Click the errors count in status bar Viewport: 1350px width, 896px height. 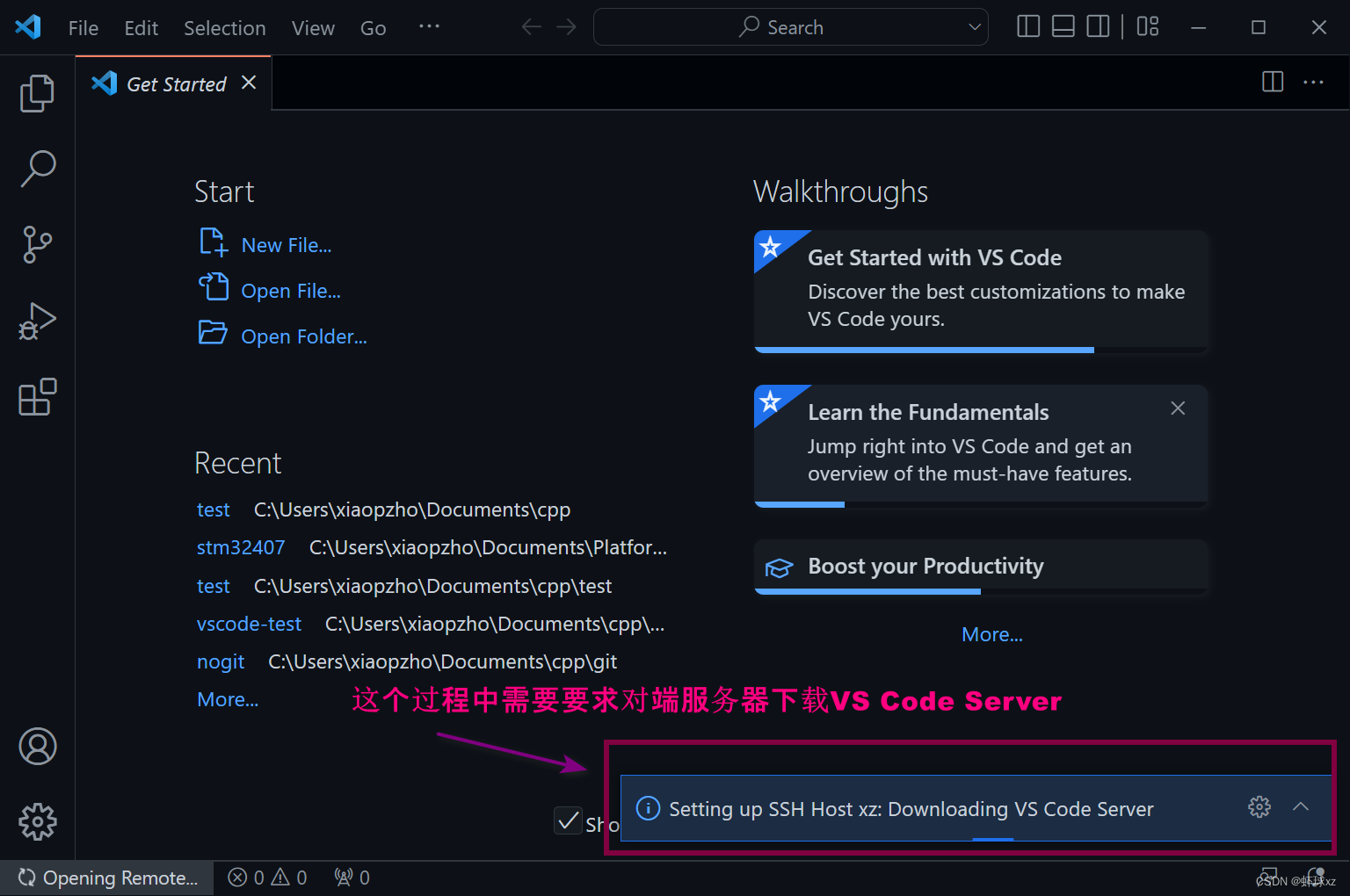[x=245, y=878]
